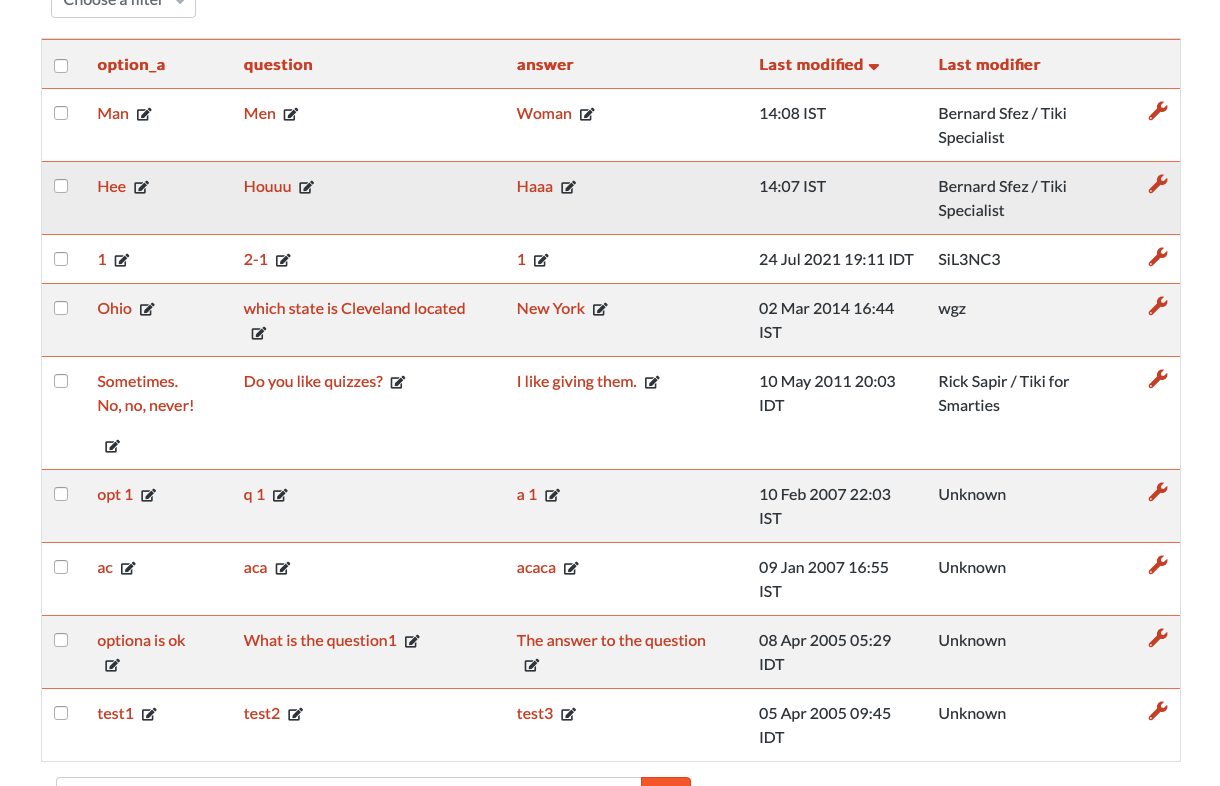Viewport: 1220px width, 786px height.
Task: Open 'The answer to the question' link
Action: tap(611, 640)
